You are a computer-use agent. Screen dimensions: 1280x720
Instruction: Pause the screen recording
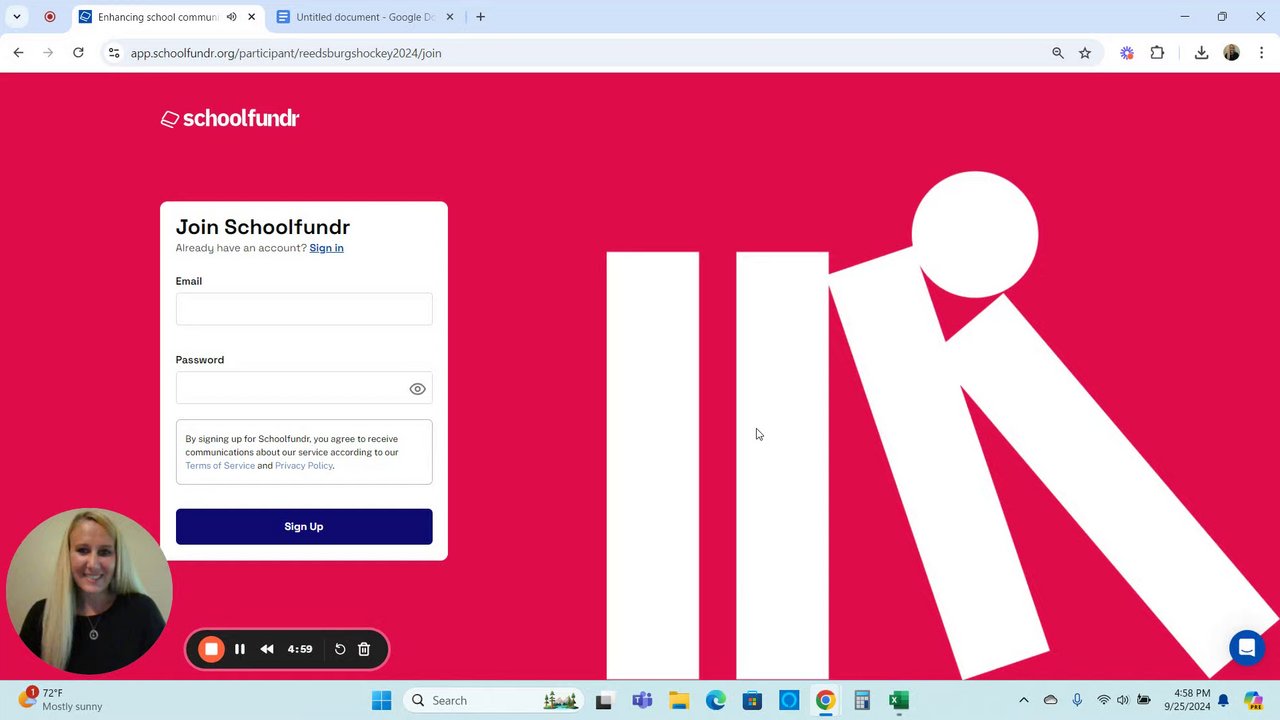click(240, 649)
